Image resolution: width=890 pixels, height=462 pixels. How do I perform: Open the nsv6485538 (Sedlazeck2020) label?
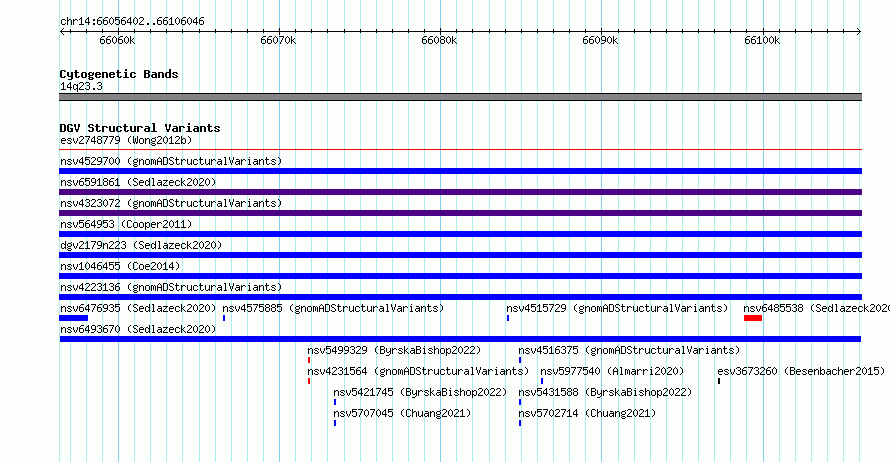click(x=816, y=308)
